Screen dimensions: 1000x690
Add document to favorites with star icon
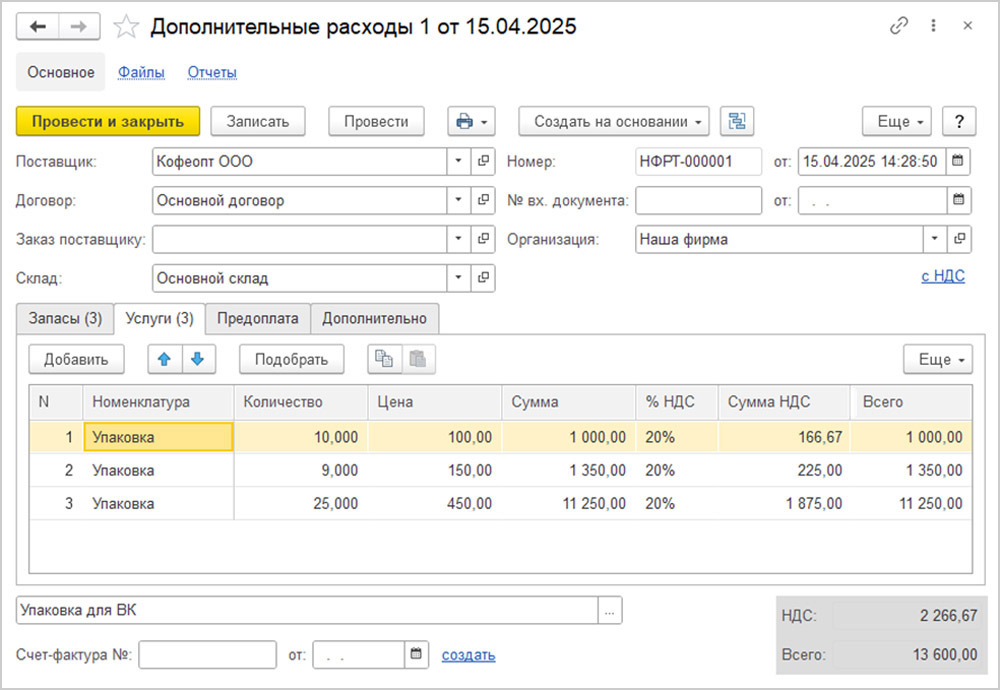click(x=126, y=27)
